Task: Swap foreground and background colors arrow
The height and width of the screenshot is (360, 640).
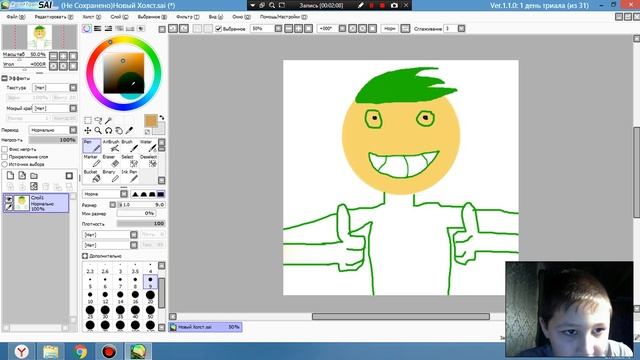Action: tap(162, 118)
